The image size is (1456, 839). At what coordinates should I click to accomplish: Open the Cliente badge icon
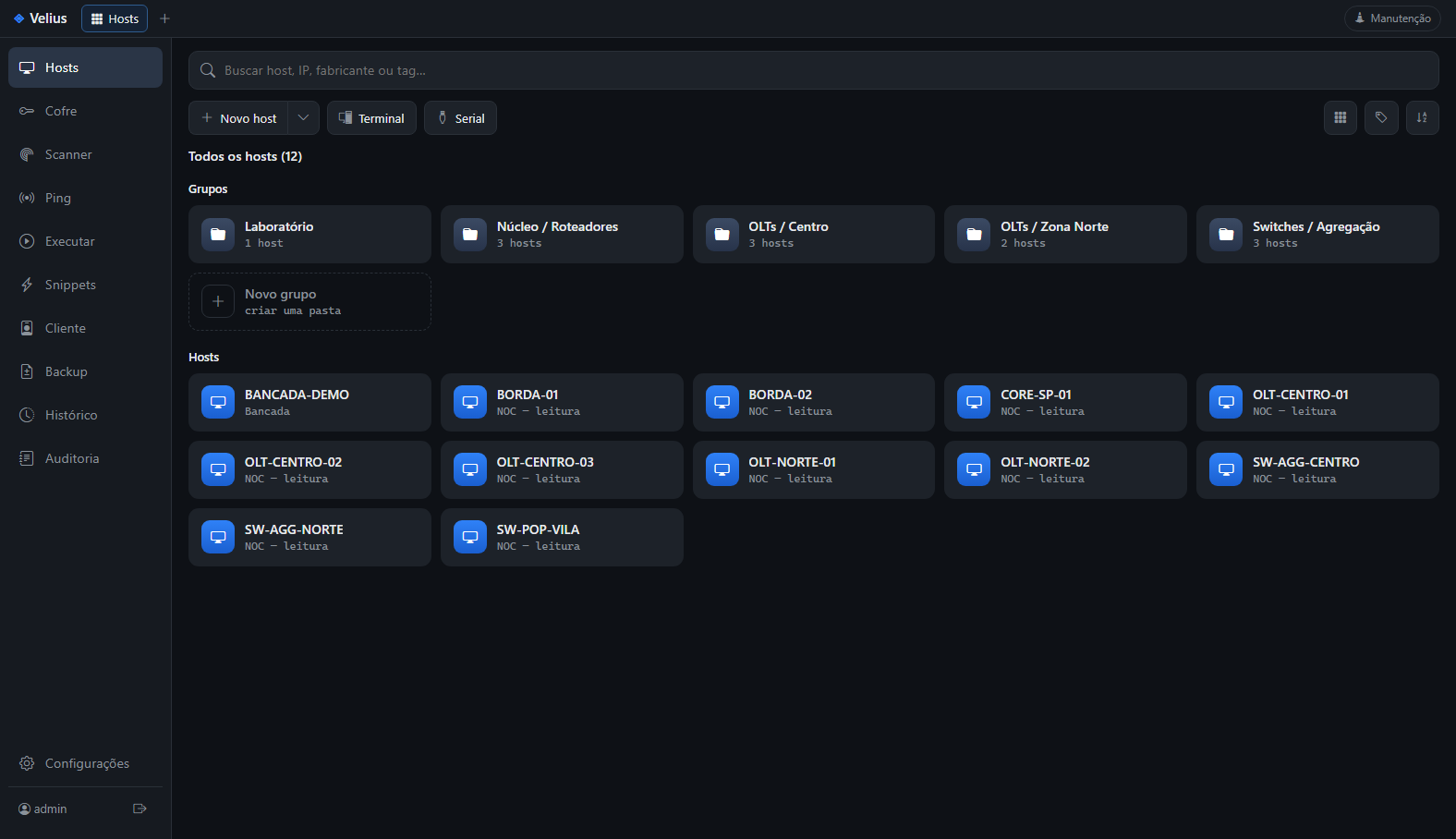pyautogui.click(x=27, y=328)
